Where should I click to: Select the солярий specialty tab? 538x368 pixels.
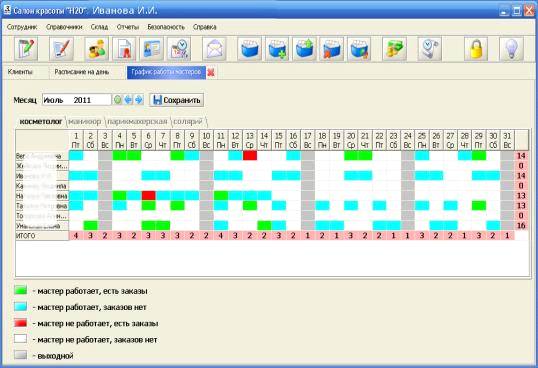tap(188, 121)
